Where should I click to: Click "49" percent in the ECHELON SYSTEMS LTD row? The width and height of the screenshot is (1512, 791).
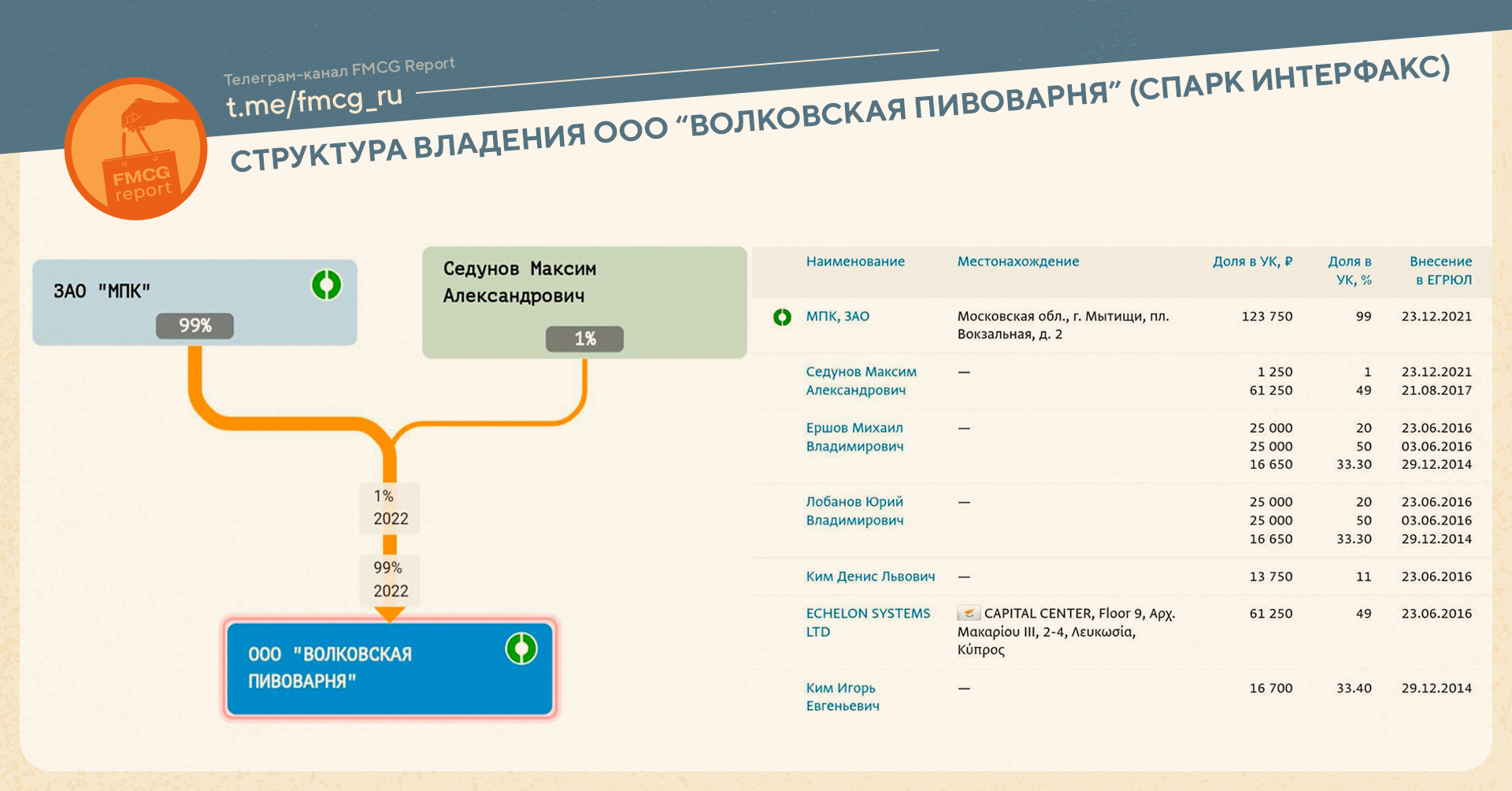tap(1364, 613)
